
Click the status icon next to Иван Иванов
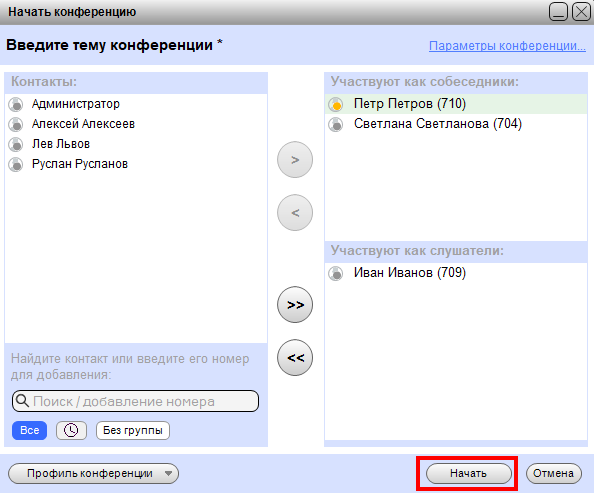(x=336, y=273)
